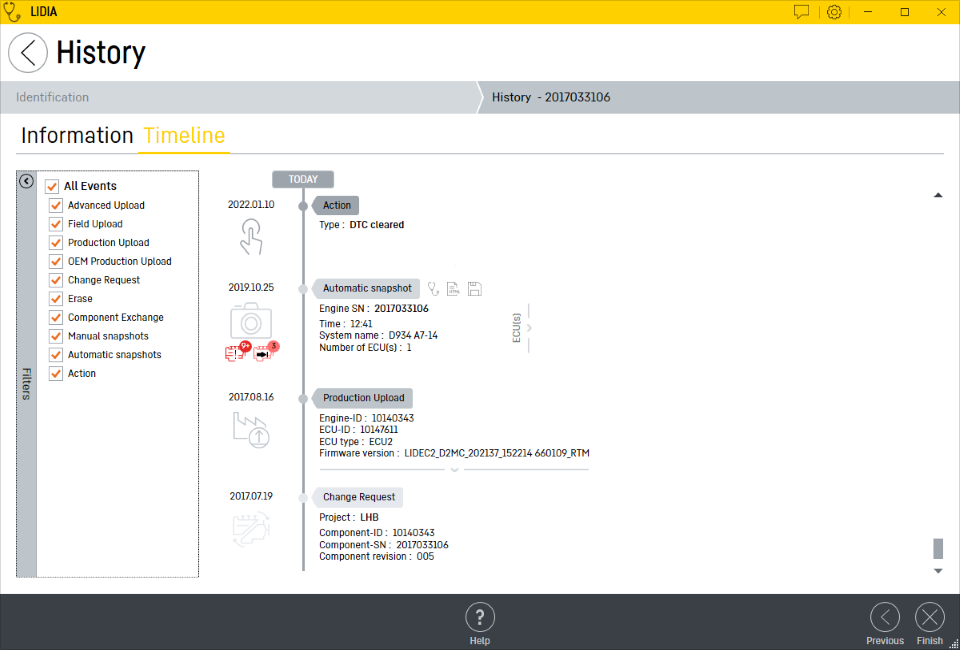Click the back arrow next to History
960x650 pixels.
coord(28,53)
